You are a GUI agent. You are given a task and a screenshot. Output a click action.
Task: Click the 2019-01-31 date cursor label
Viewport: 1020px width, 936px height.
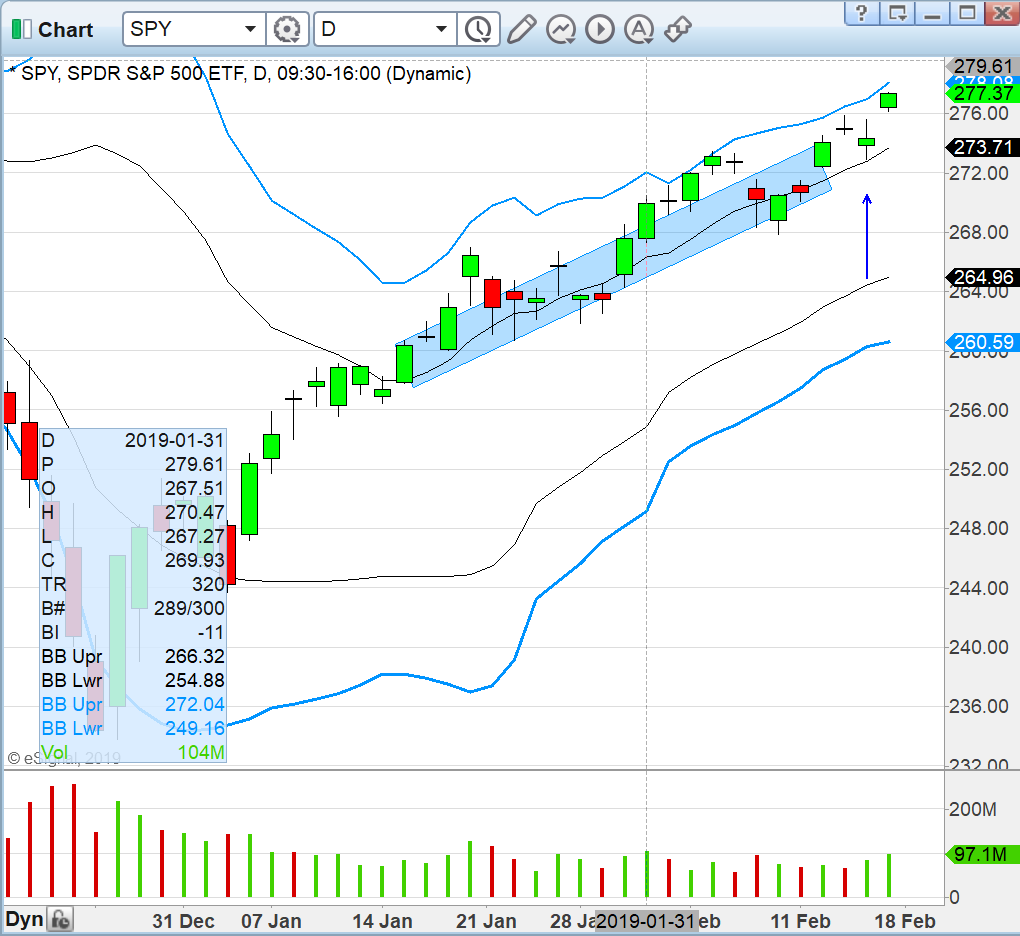pos(647,921)
